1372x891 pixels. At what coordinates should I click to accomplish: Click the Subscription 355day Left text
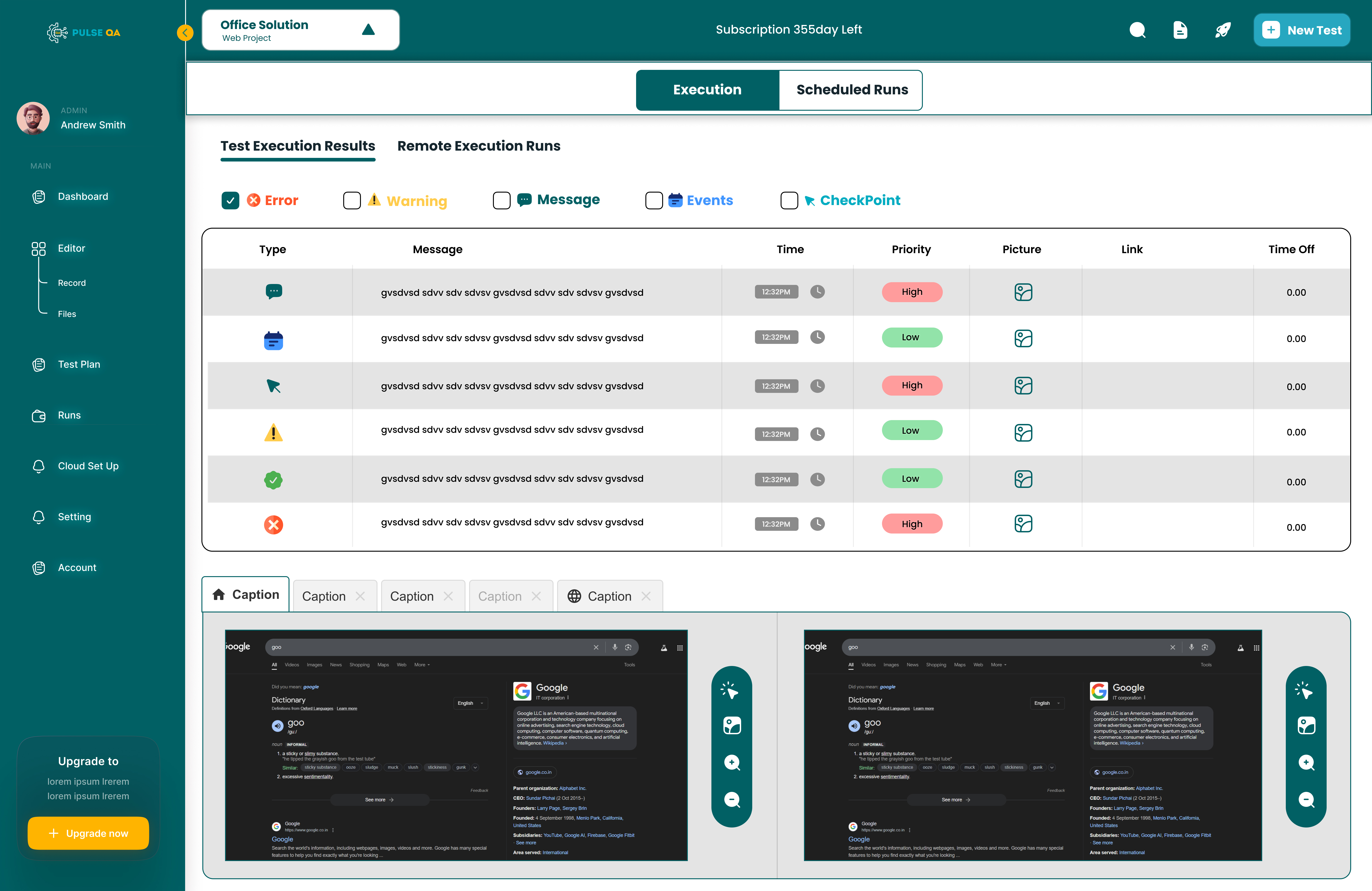789,29
